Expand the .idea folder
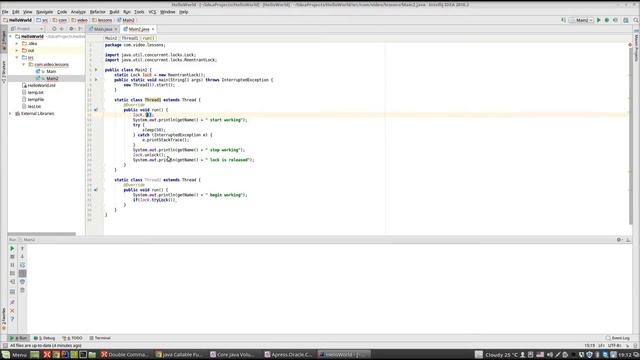The height and width of the screenshot is (360, 640). pyautogui.click(x=17, y=43)
